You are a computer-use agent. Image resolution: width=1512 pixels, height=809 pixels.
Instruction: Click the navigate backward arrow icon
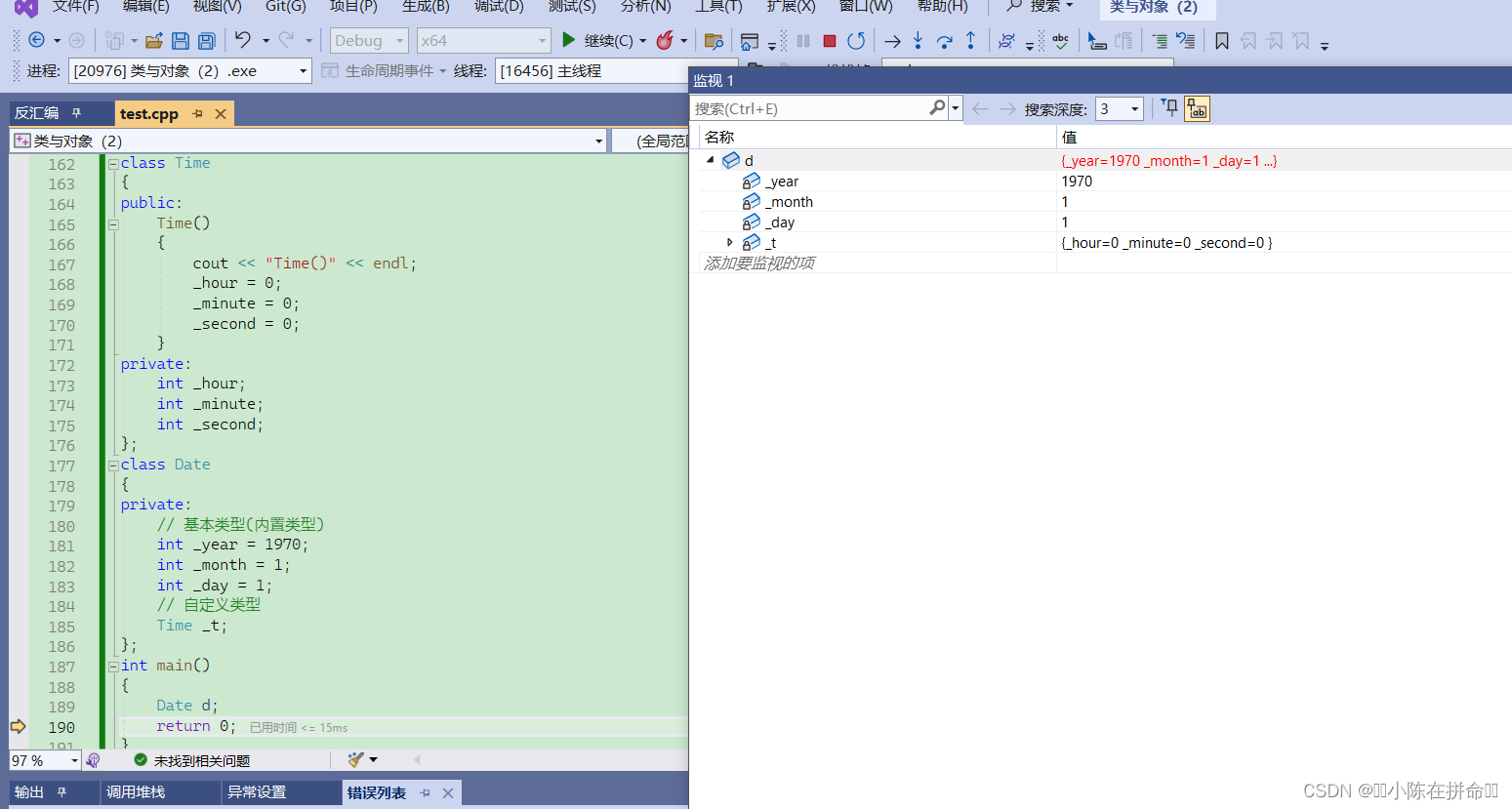[36, 40]
